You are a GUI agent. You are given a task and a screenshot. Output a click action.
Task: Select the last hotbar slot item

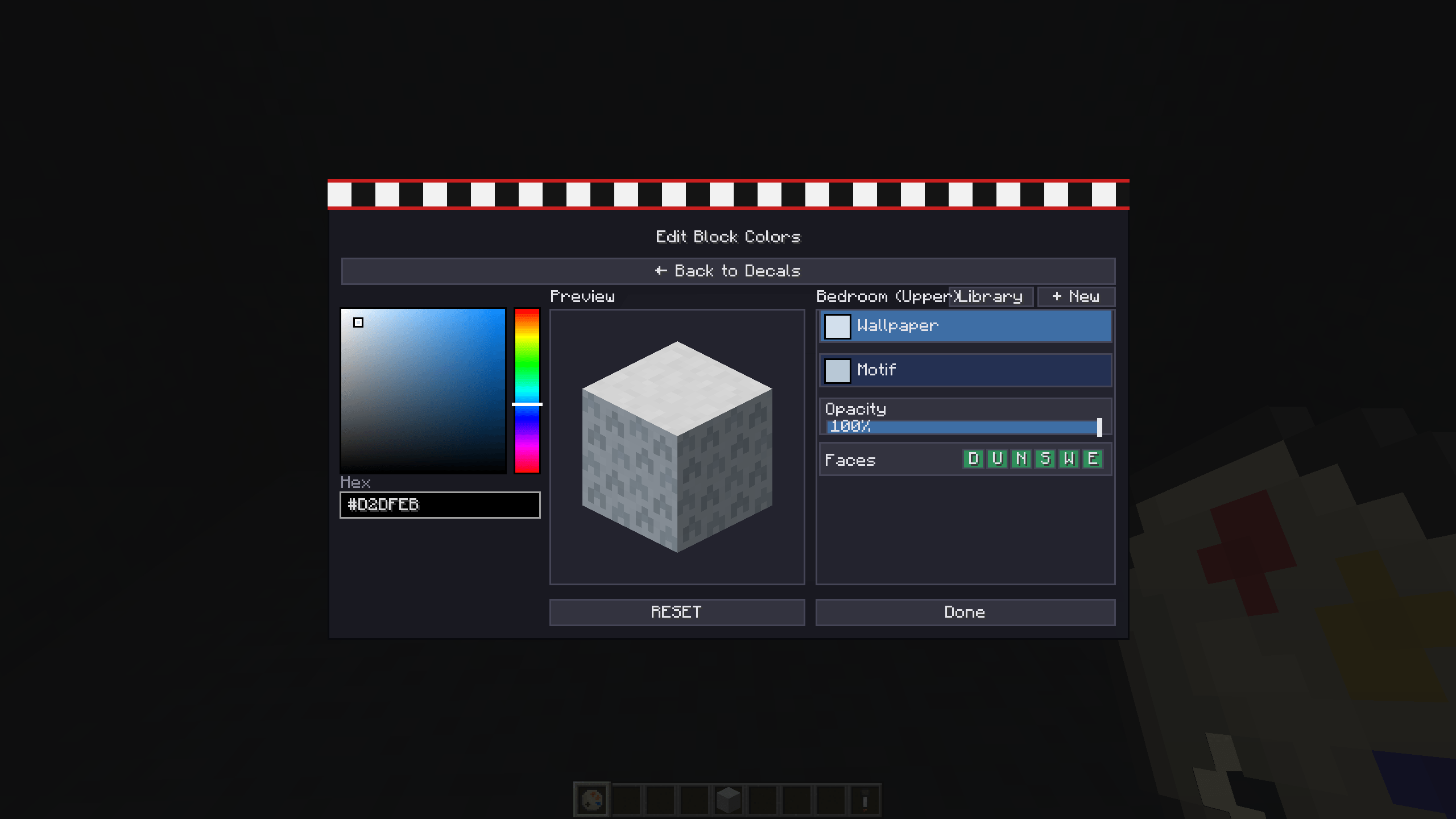[864, 800]
